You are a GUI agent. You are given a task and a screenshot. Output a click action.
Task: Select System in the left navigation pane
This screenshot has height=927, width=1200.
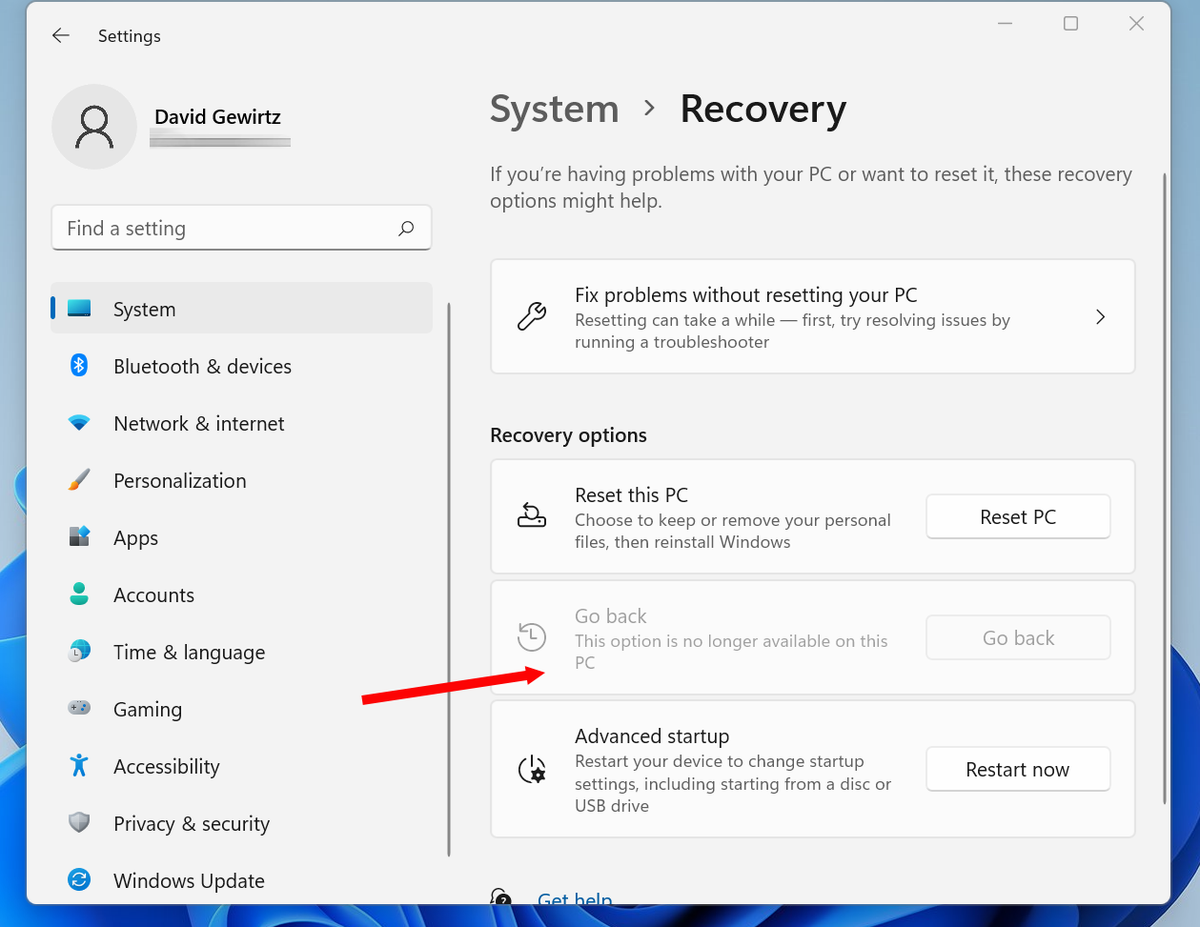[144, 309]
